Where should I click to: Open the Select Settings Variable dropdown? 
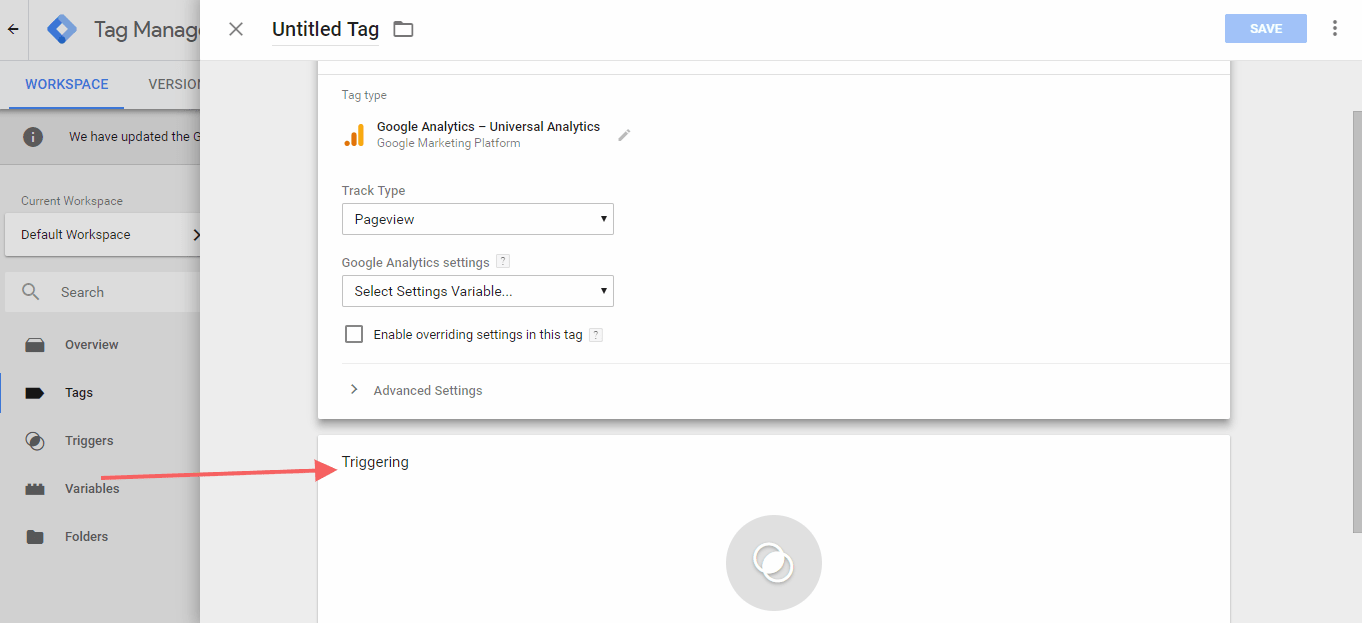(477, 291)
